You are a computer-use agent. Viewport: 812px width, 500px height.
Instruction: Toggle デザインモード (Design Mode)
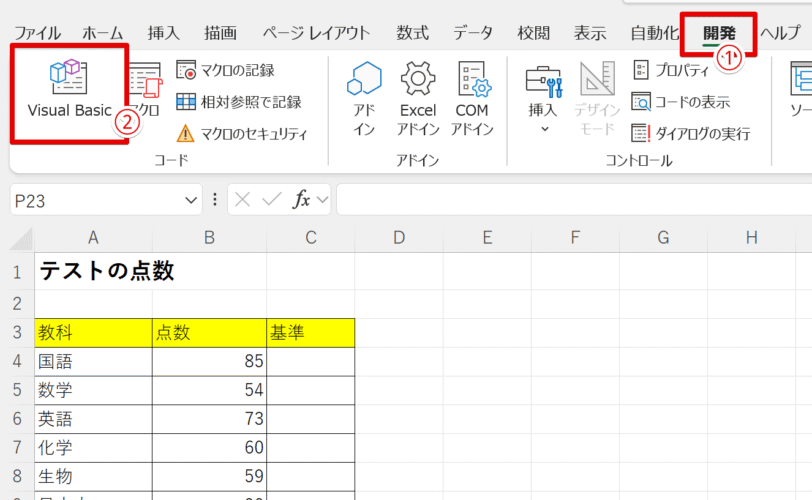(x=597, y=98)
